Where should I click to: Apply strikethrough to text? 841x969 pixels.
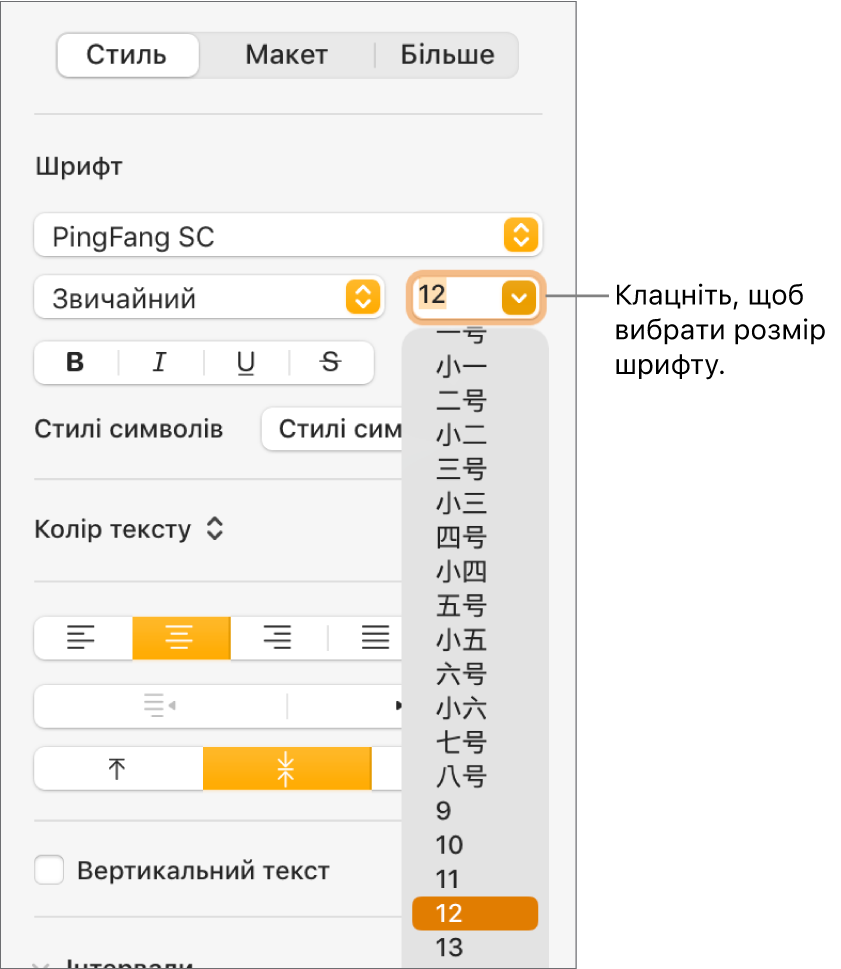(x=331, y=363)
